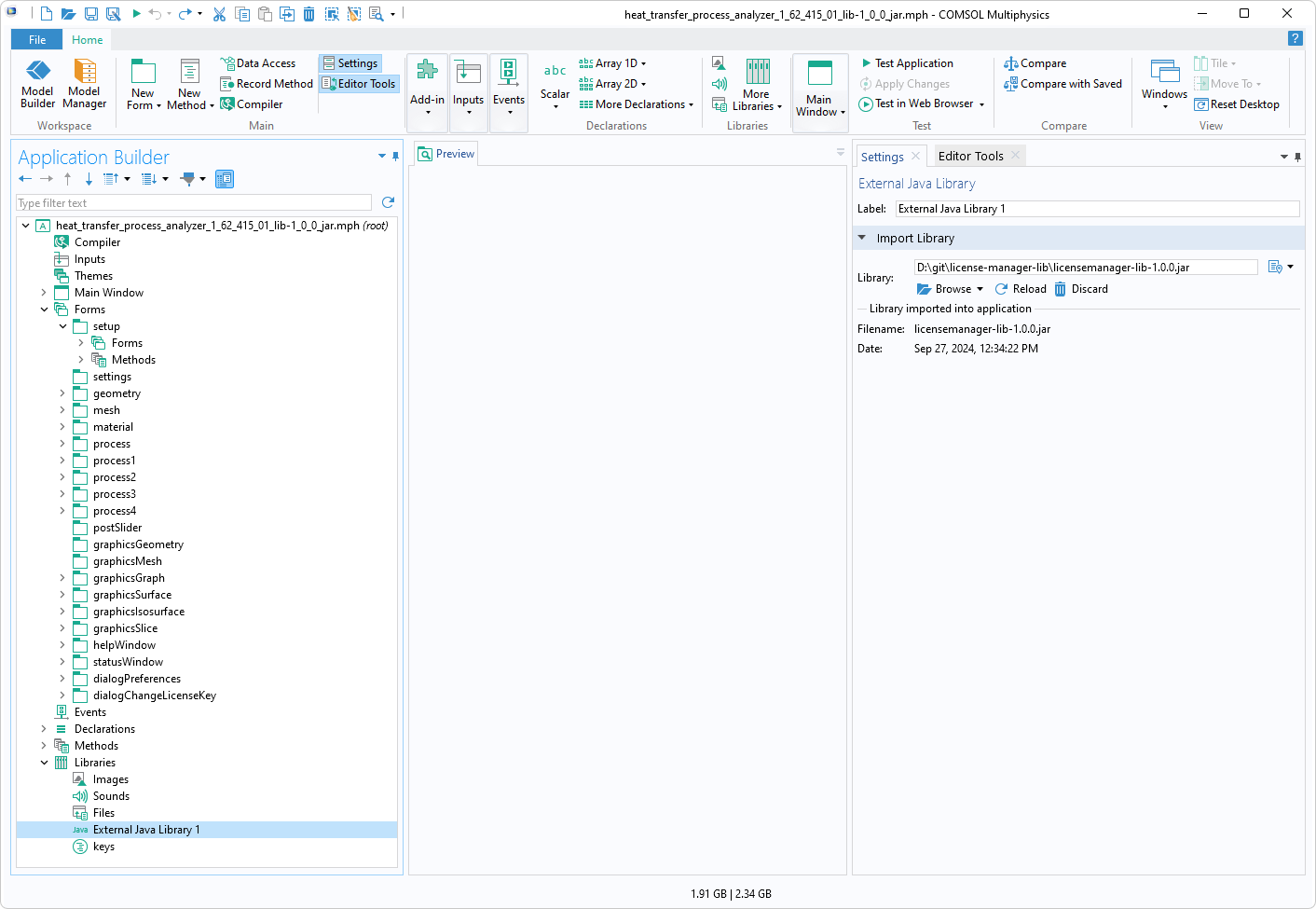This screenshot has height=909, width=1316.
Task: Open the Scalar declarations dropdown
Action: tap(555, 86)
